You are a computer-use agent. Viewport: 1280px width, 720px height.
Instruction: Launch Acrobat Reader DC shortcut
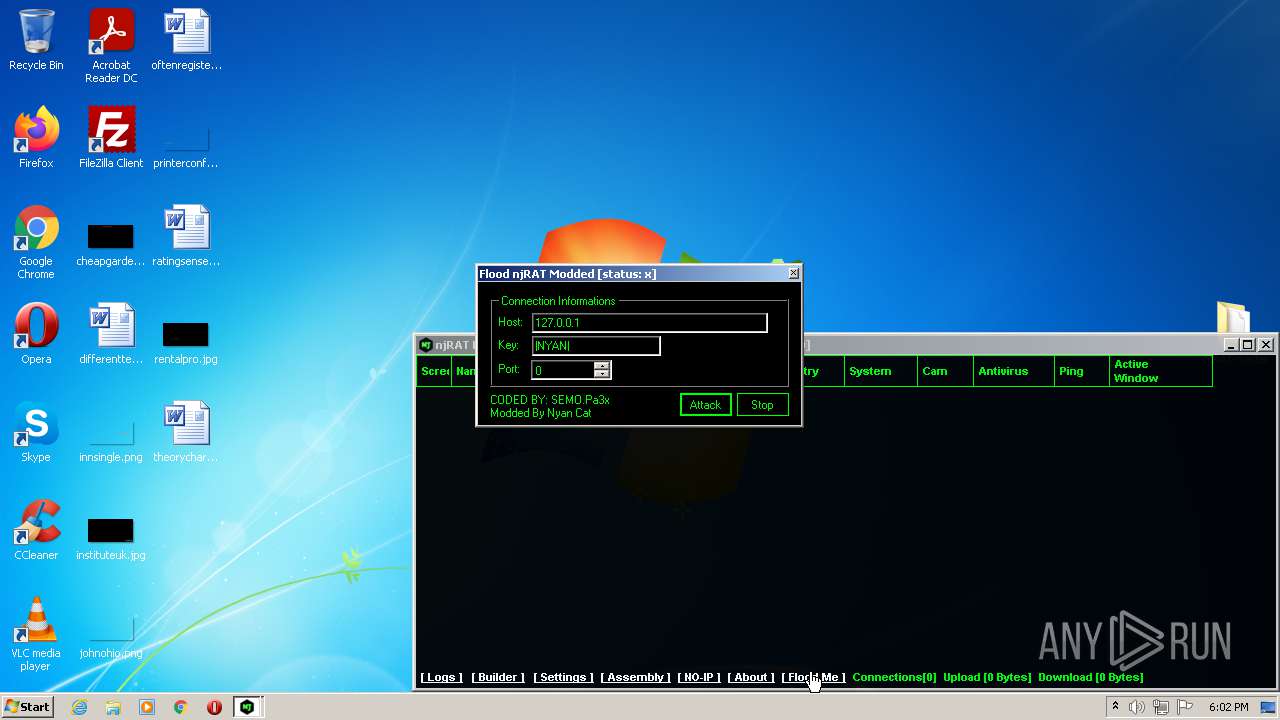[x=111, y=47]
